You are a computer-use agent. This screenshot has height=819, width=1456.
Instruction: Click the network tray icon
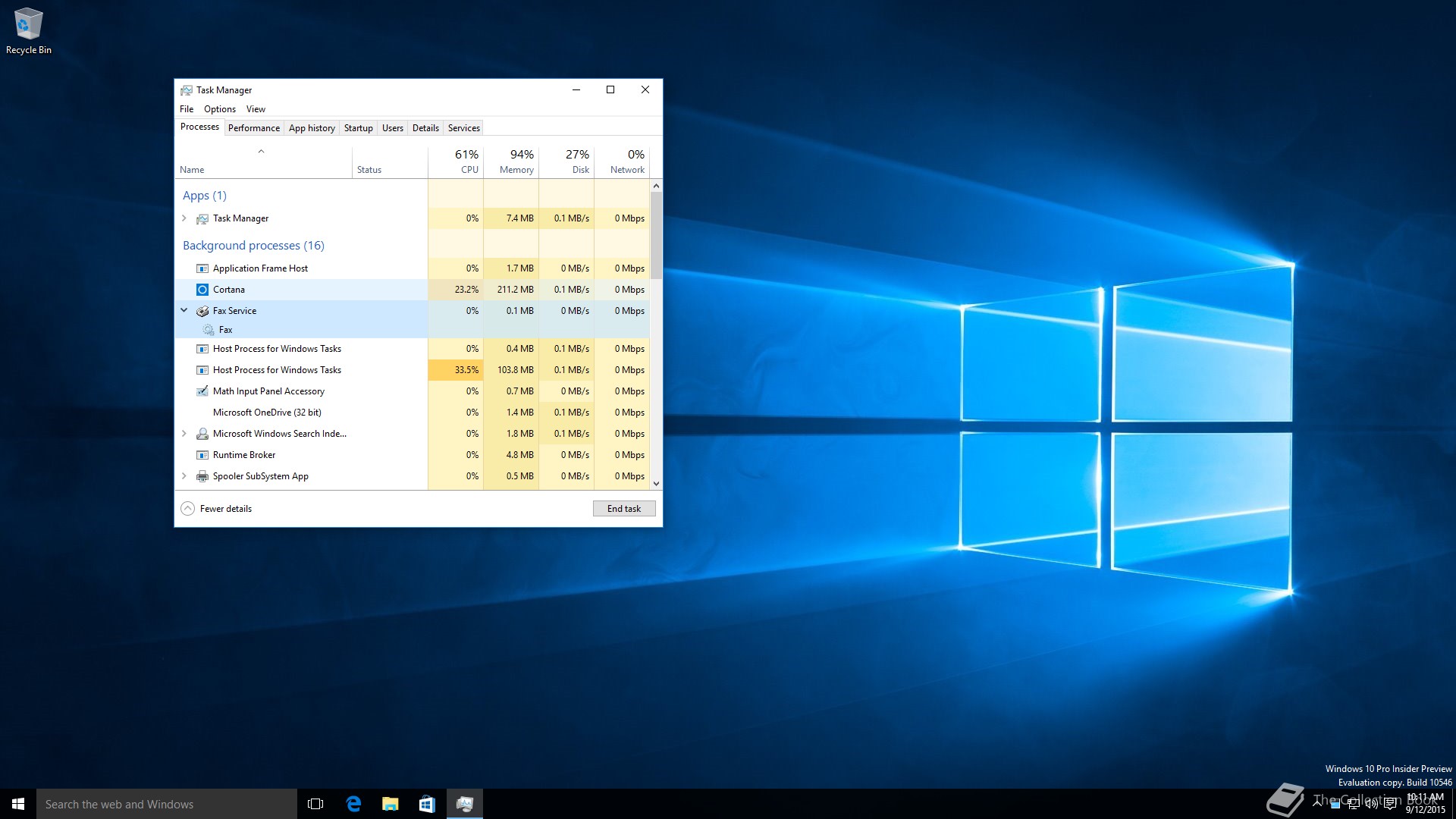[1354, 804]
